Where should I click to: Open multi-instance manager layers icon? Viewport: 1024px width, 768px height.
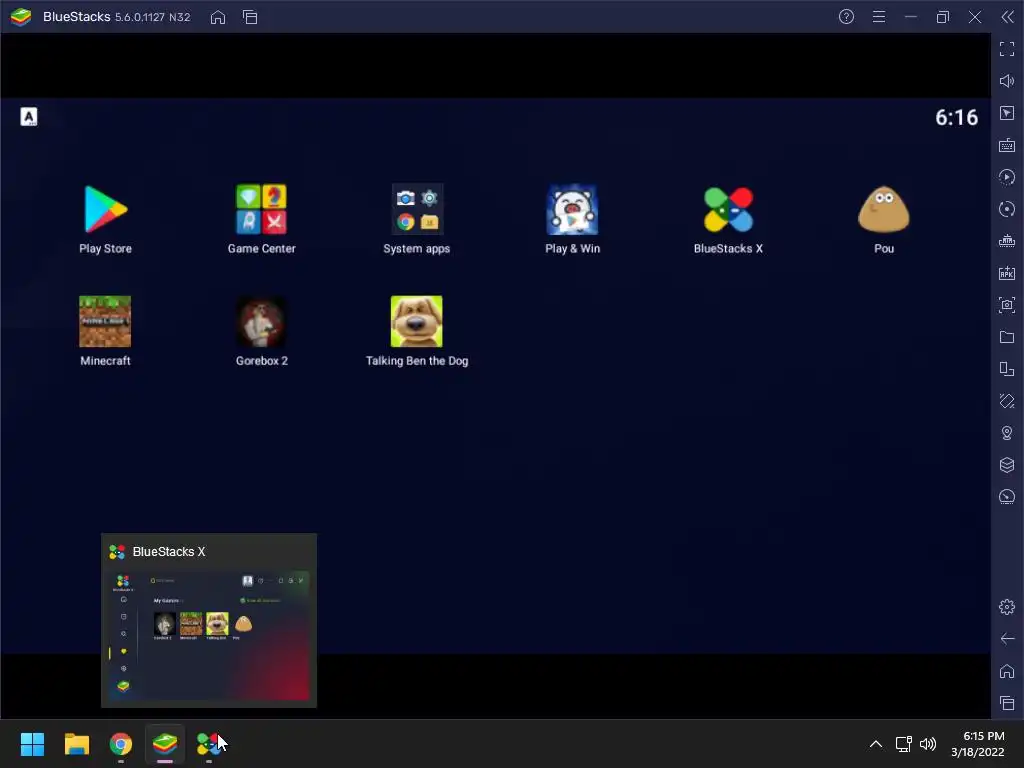tap(1007, 465)
